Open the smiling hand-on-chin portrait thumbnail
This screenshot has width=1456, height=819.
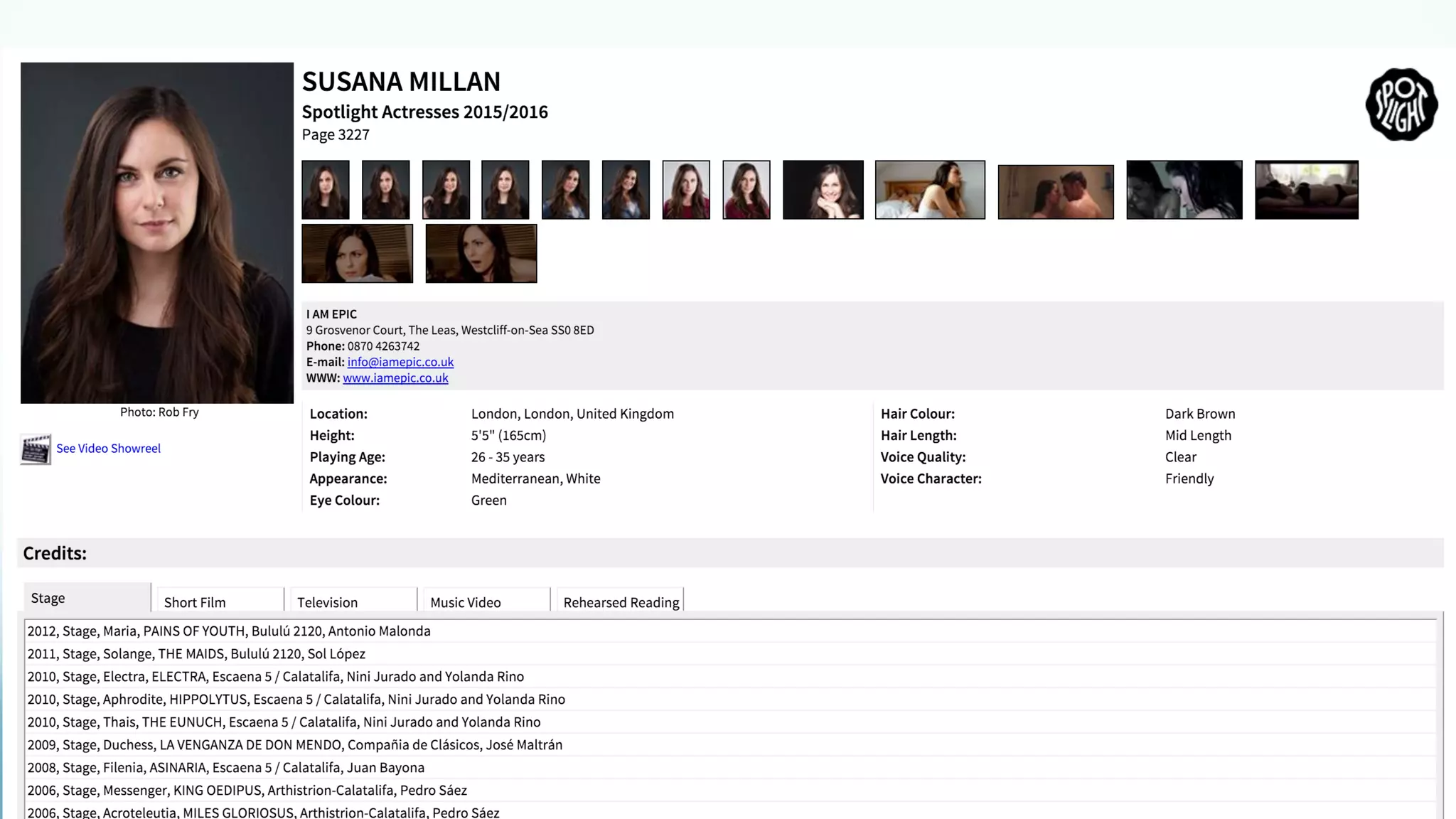(823, 190)
